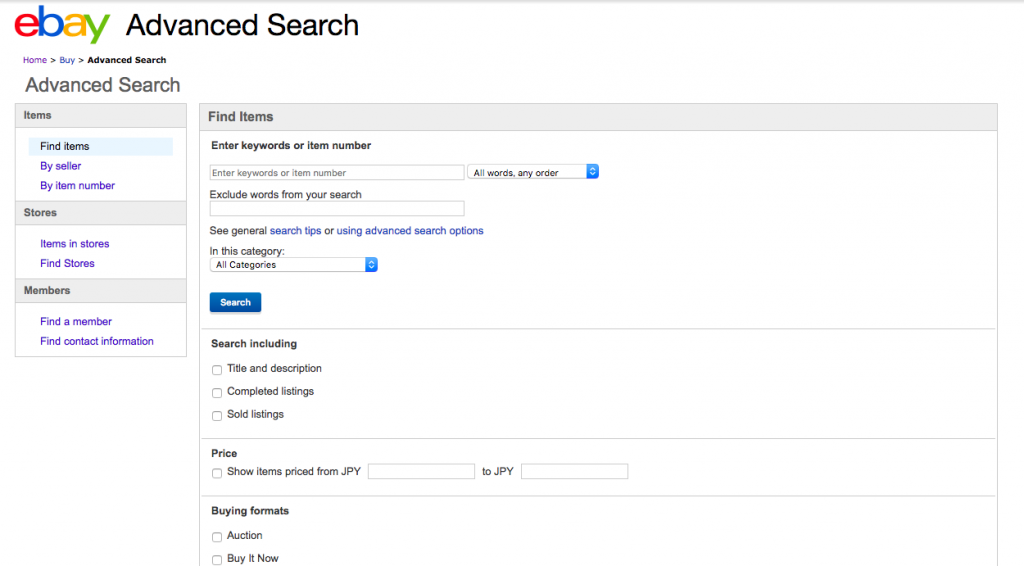This screenshot has height=566, width=1024.
Task: Tick the Sold listings checkbox
Action: coord(217,415)
